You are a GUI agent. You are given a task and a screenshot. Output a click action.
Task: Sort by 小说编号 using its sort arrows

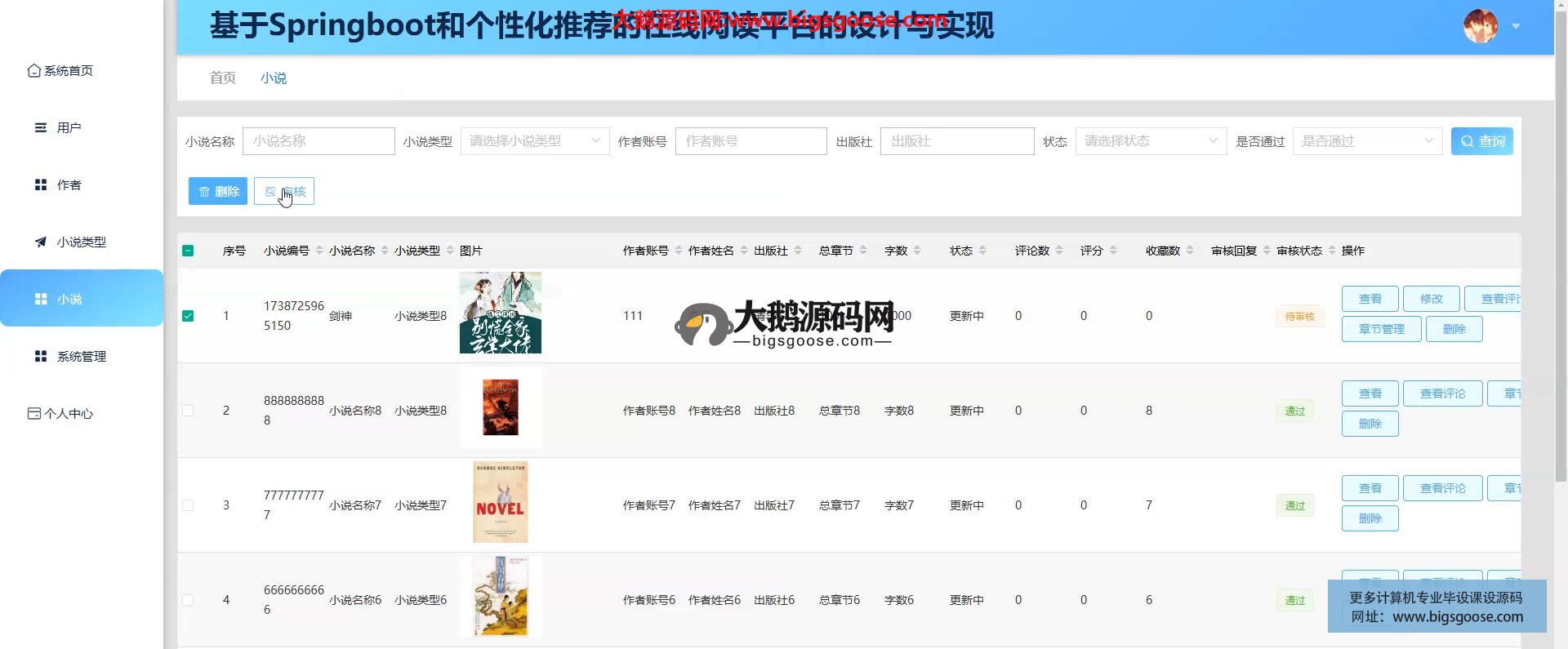(319, 251)
